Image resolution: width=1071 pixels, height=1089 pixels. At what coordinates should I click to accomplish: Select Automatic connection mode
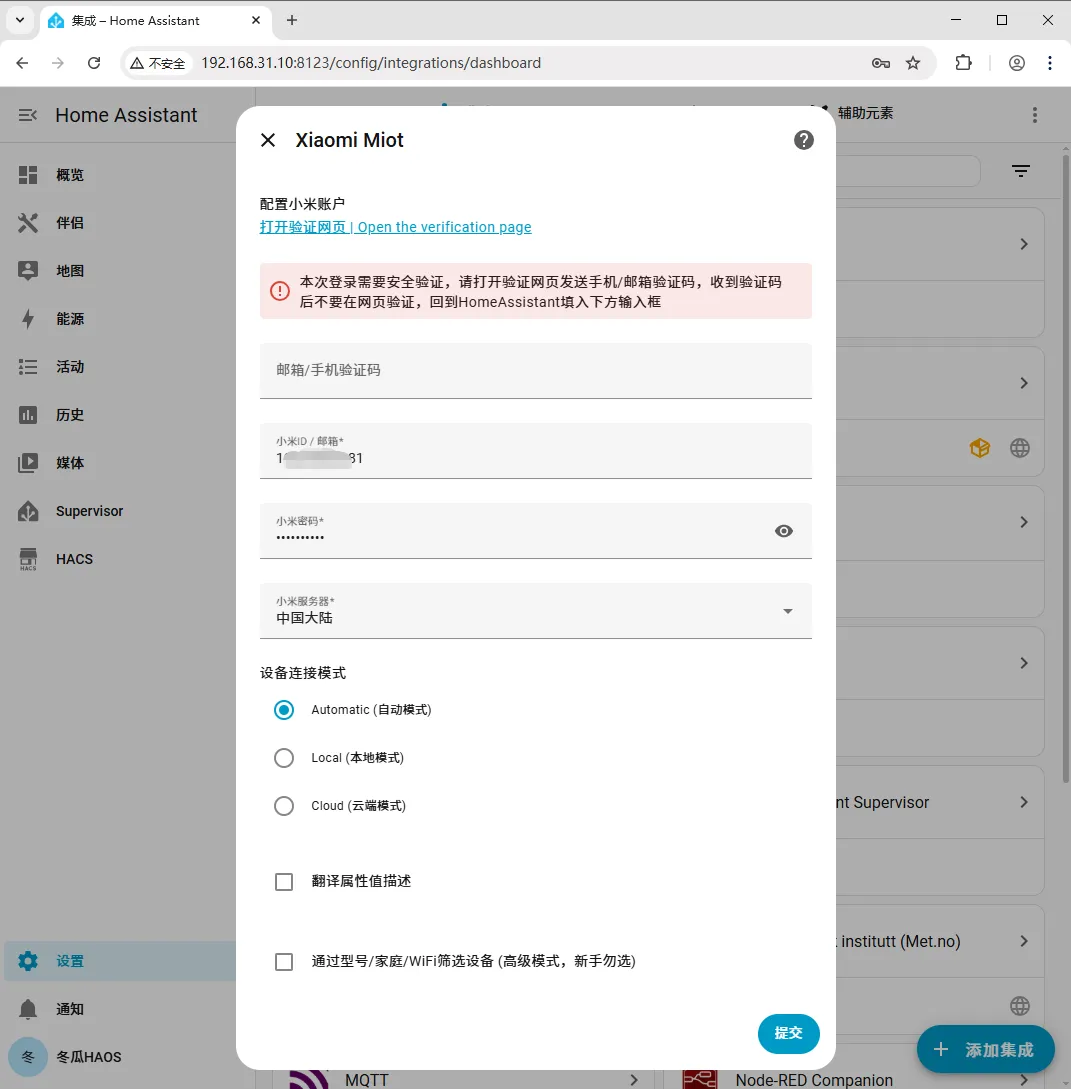pos(283,710)
